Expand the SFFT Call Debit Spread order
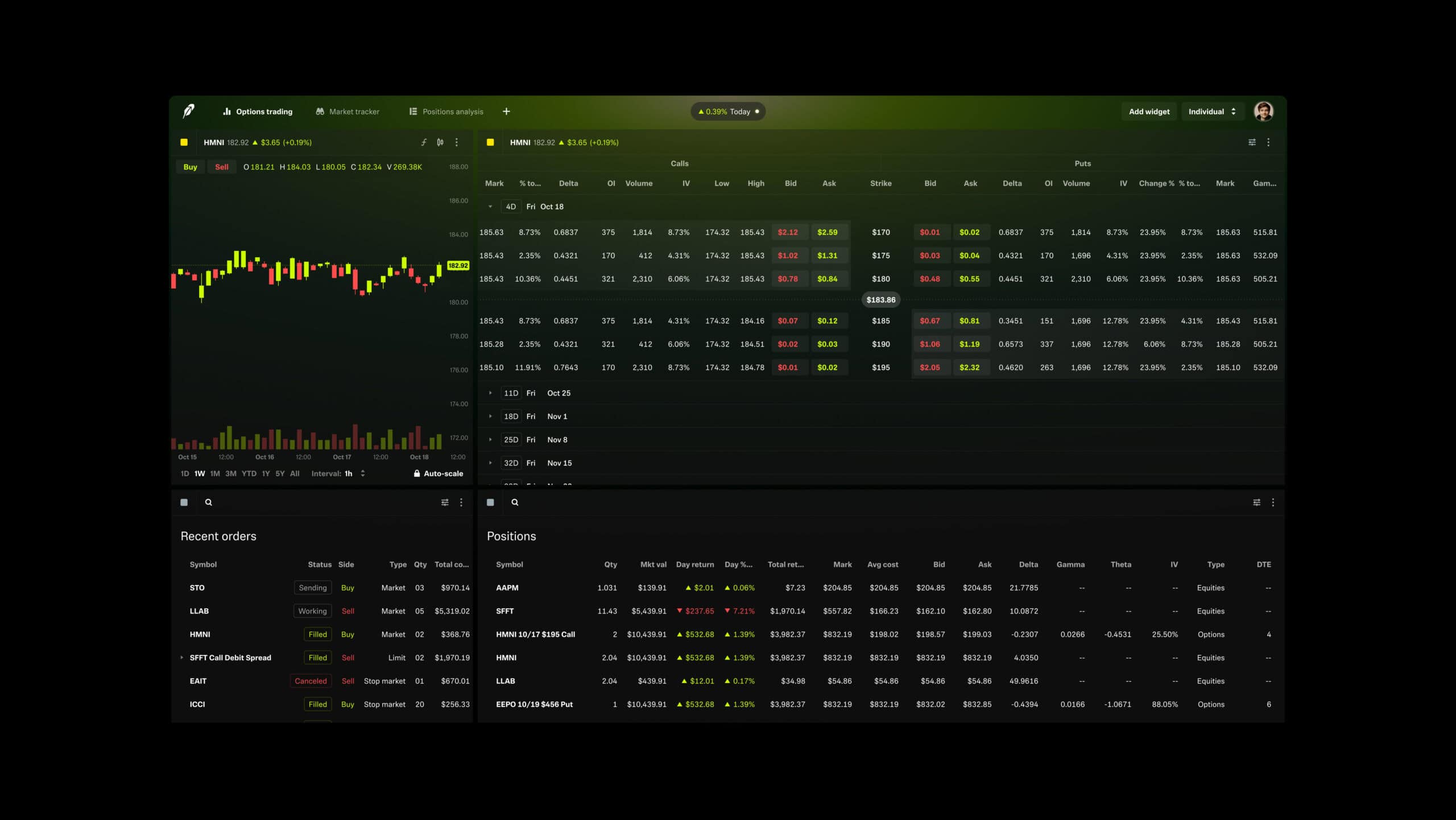 point(182,657)
